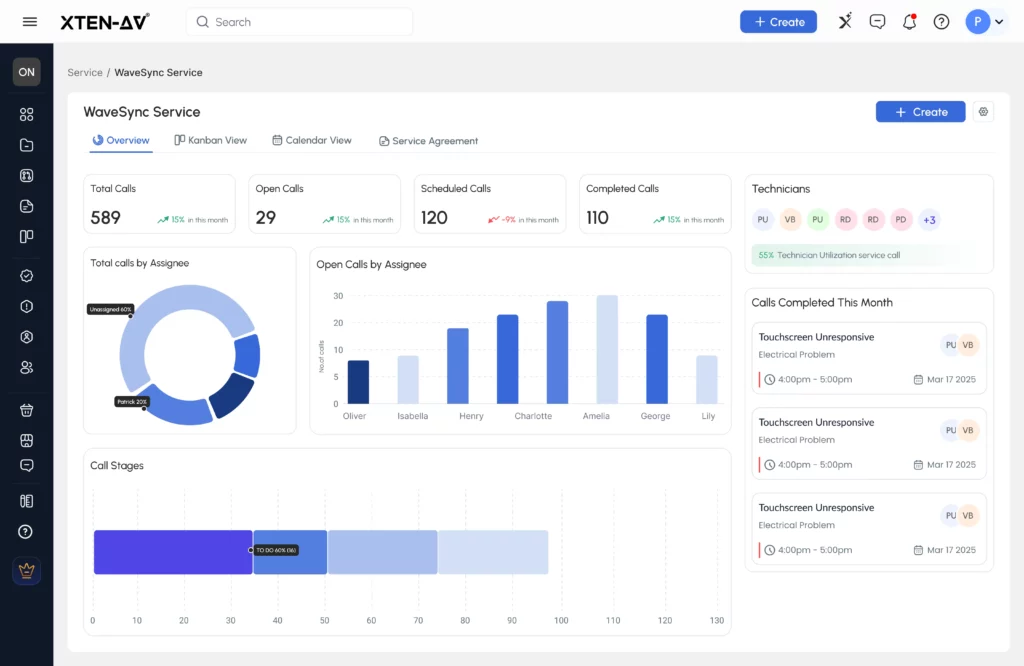Expand the +3 more technicians badge
The width and height of the screenshot is (1024, 666).
click(x=929, y=220)
